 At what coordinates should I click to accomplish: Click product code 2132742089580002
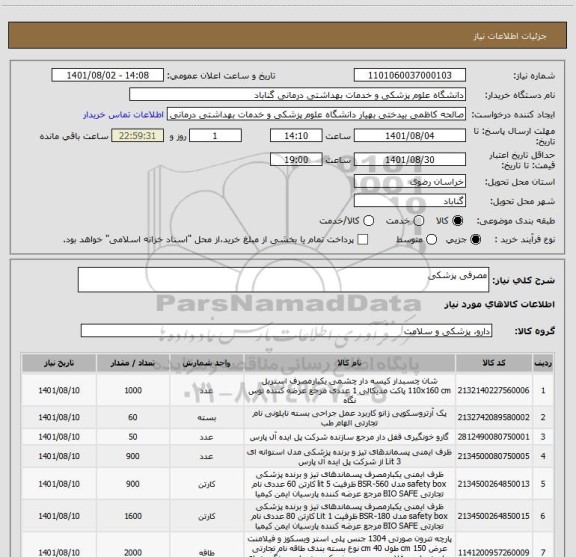click(493, 417)
